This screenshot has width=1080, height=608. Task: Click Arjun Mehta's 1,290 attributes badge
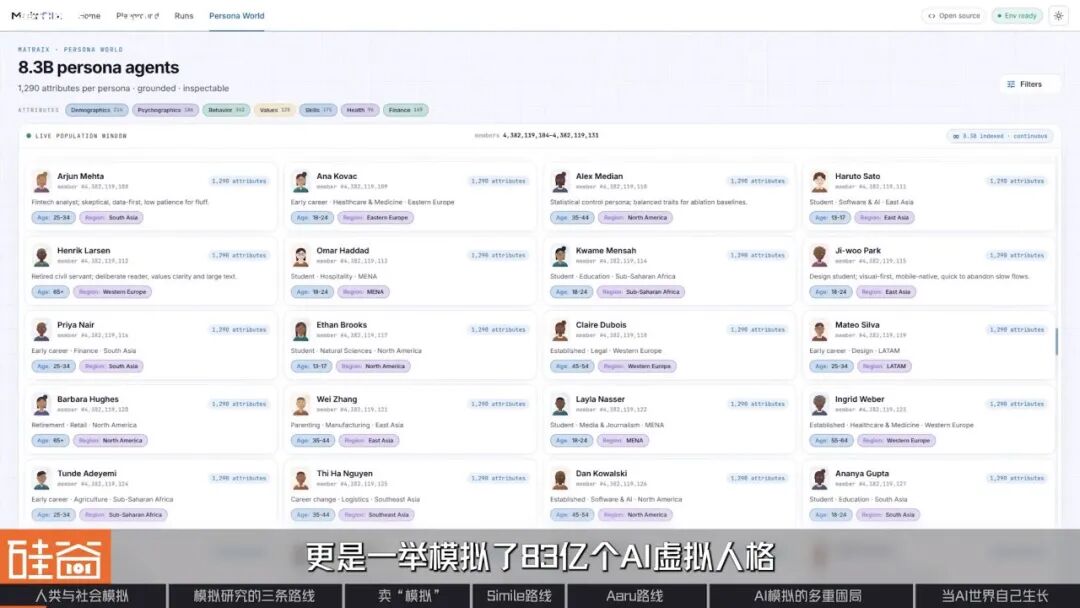pos(239,181)
